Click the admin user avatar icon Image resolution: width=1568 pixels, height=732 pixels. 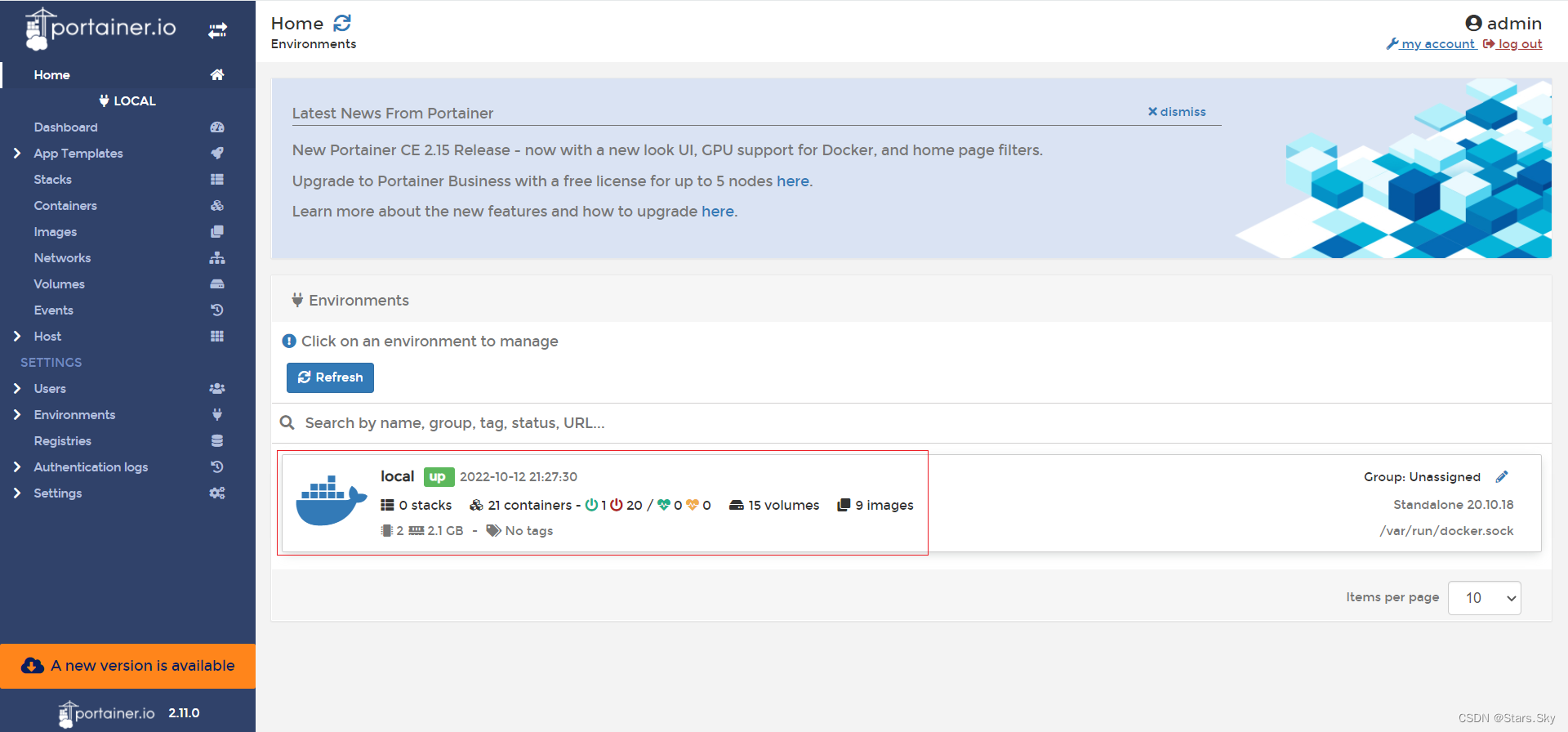coord(1473,23)
